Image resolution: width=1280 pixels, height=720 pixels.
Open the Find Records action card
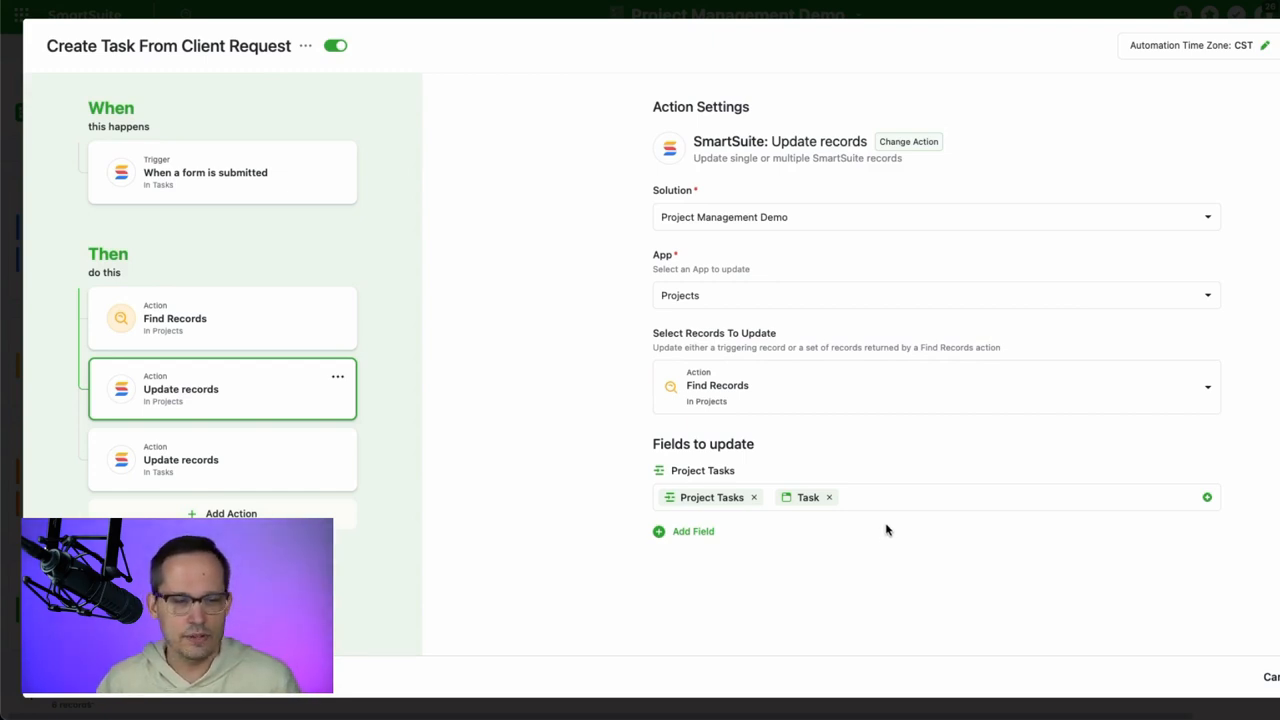[x=222, y=318]
